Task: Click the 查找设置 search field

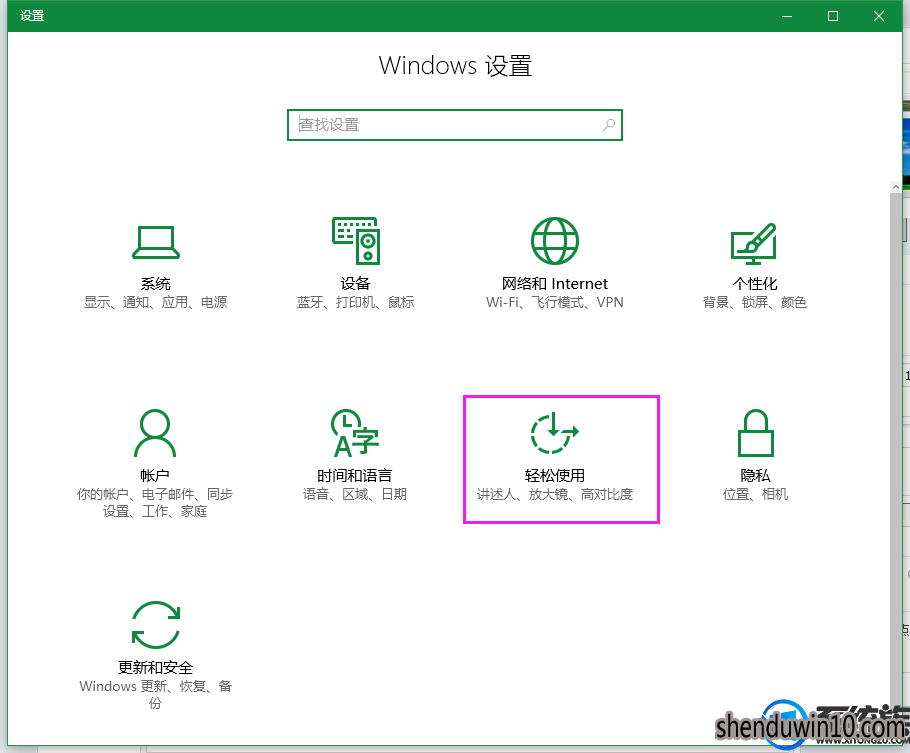Action: tap(454, 125)
